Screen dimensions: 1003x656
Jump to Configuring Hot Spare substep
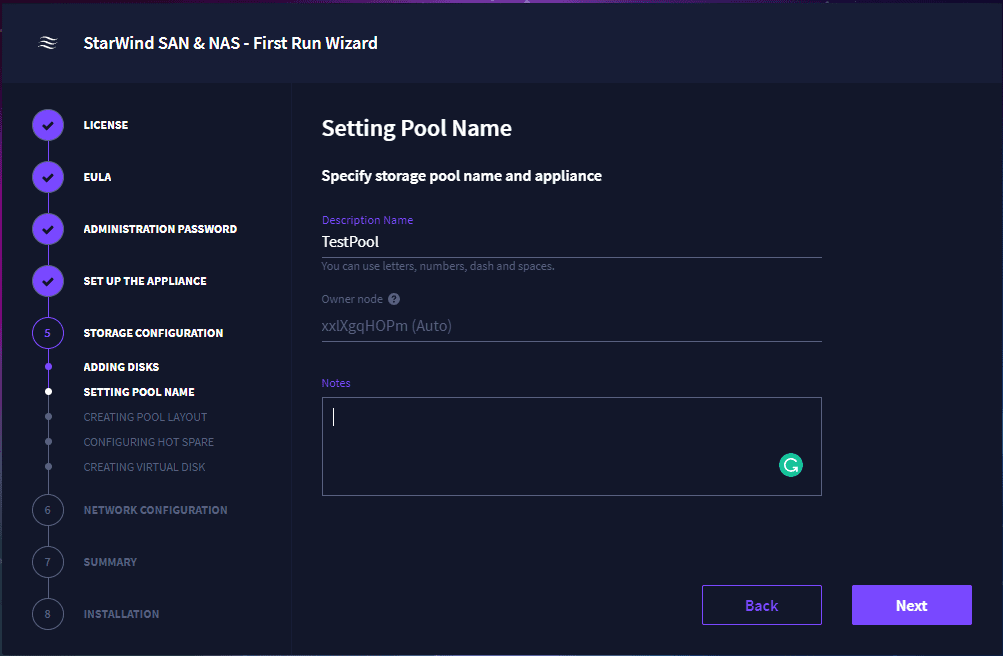pos(148,442)
